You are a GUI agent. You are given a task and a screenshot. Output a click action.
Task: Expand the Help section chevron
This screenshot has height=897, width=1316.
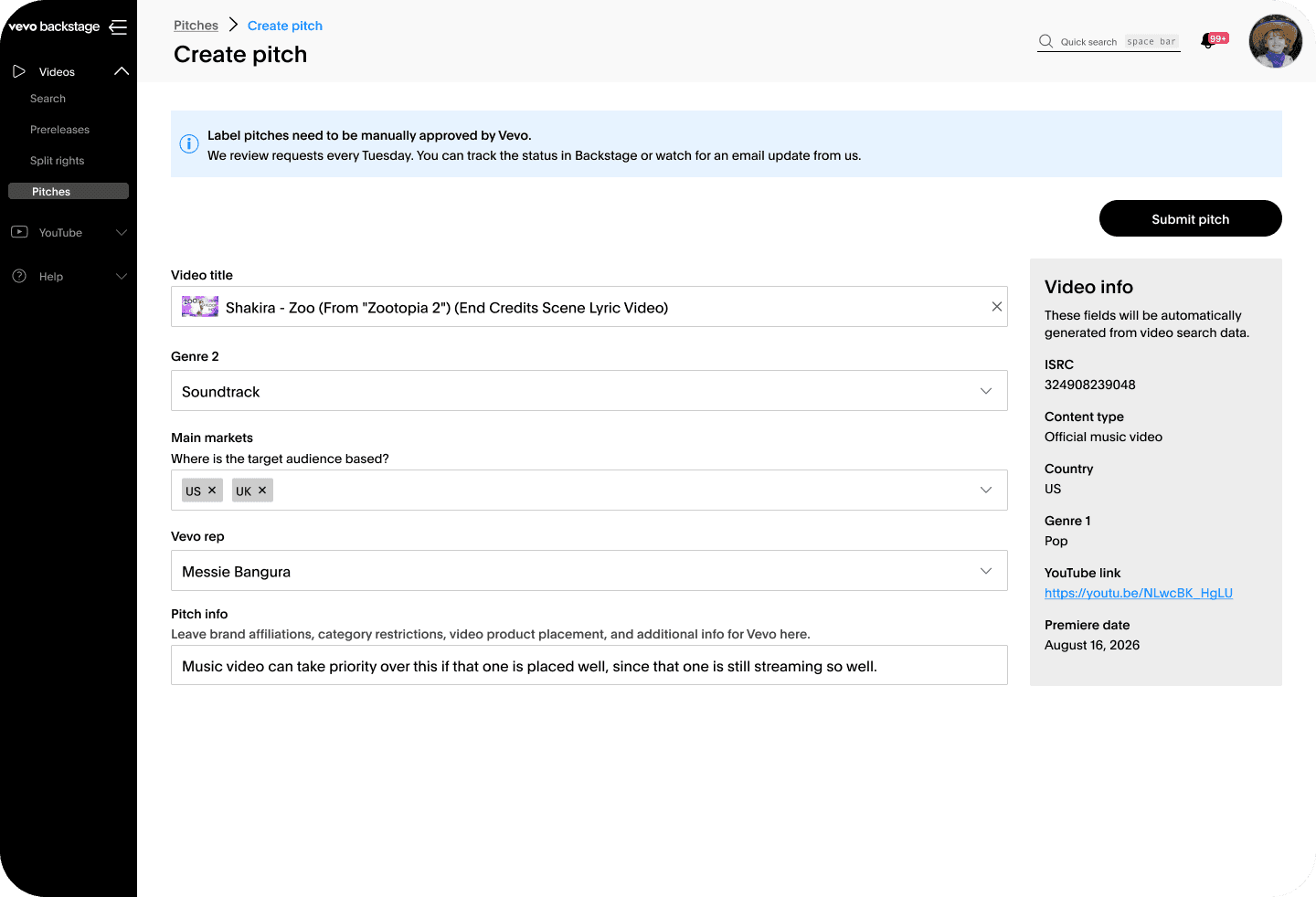pos(122,276)
